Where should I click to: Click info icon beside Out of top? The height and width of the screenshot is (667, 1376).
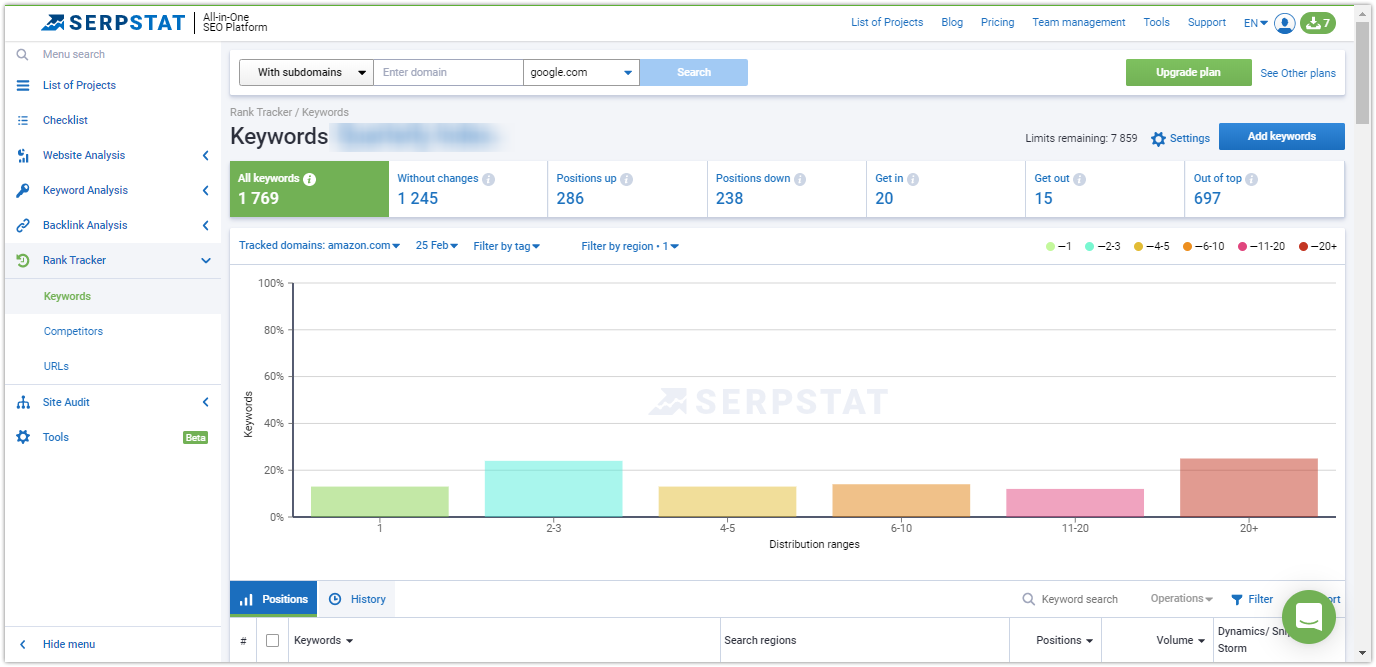(1251, 179)
